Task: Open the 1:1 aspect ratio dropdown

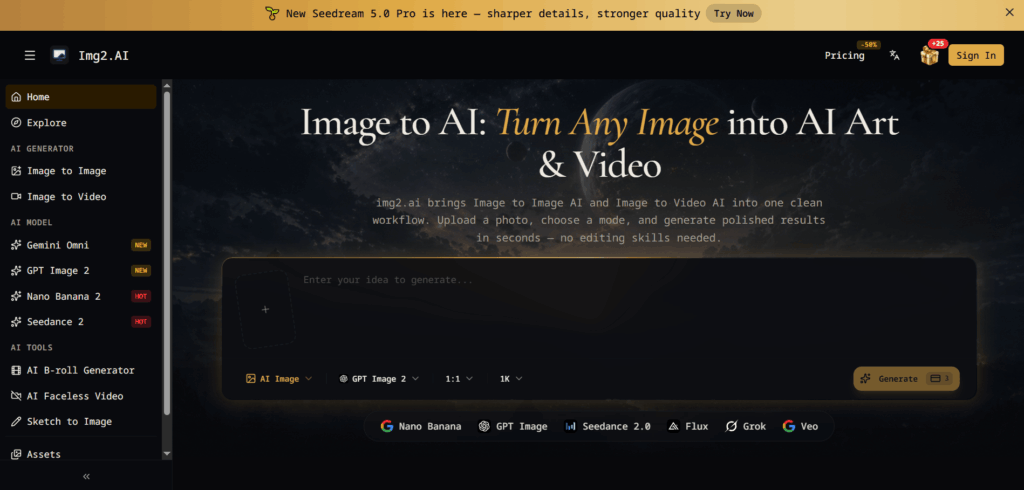Action: click(459, 378)
